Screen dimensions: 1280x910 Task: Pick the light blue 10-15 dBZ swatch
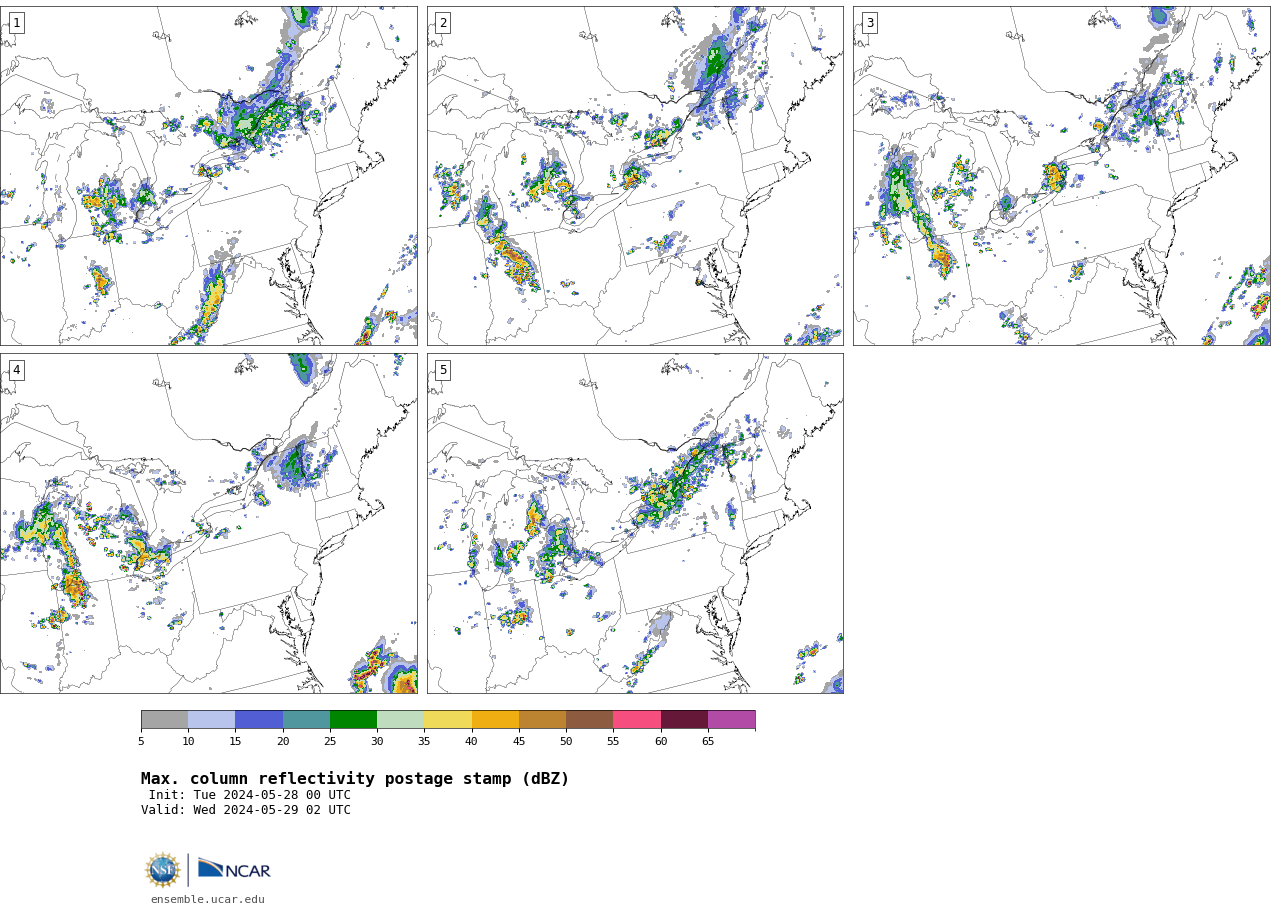(211, 720)
